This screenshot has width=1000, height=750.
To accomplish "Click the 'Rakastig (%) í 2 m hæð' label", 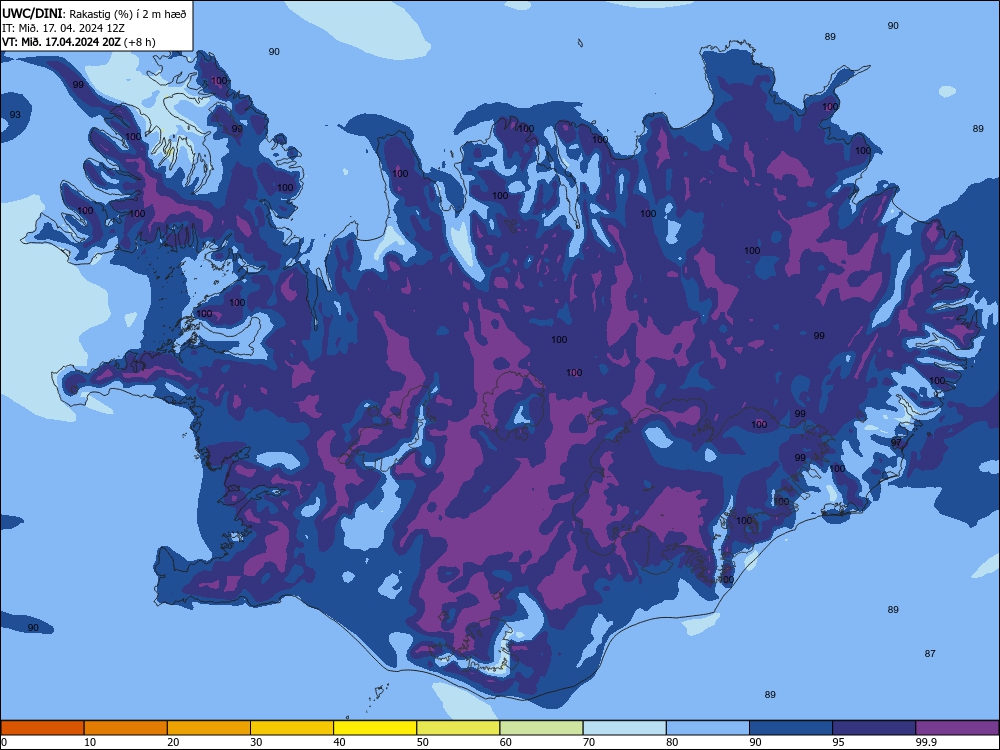I will coord(128,14).
